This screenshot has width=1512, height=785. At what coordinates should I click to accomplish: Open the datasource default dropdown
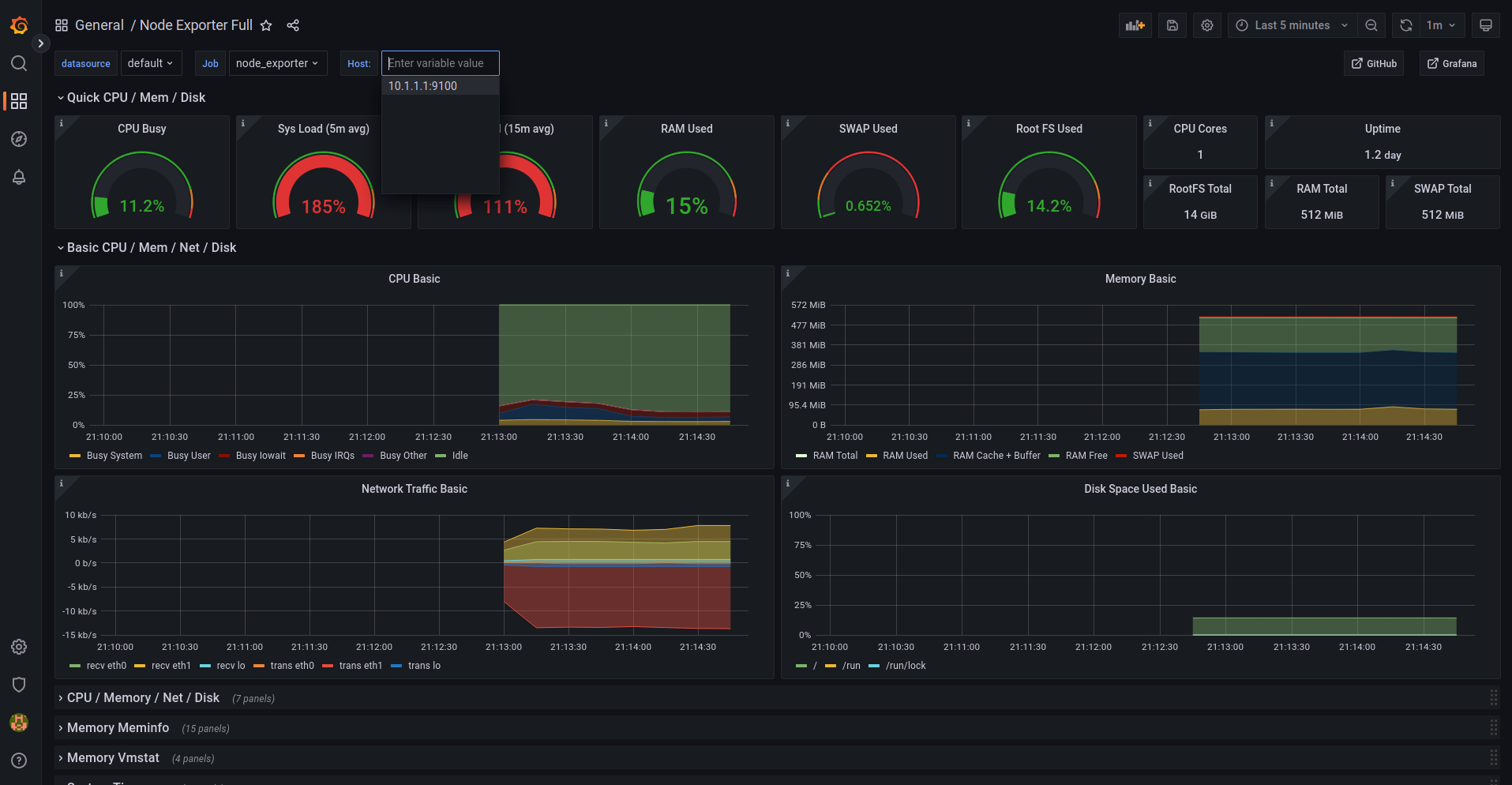[150, 63]
